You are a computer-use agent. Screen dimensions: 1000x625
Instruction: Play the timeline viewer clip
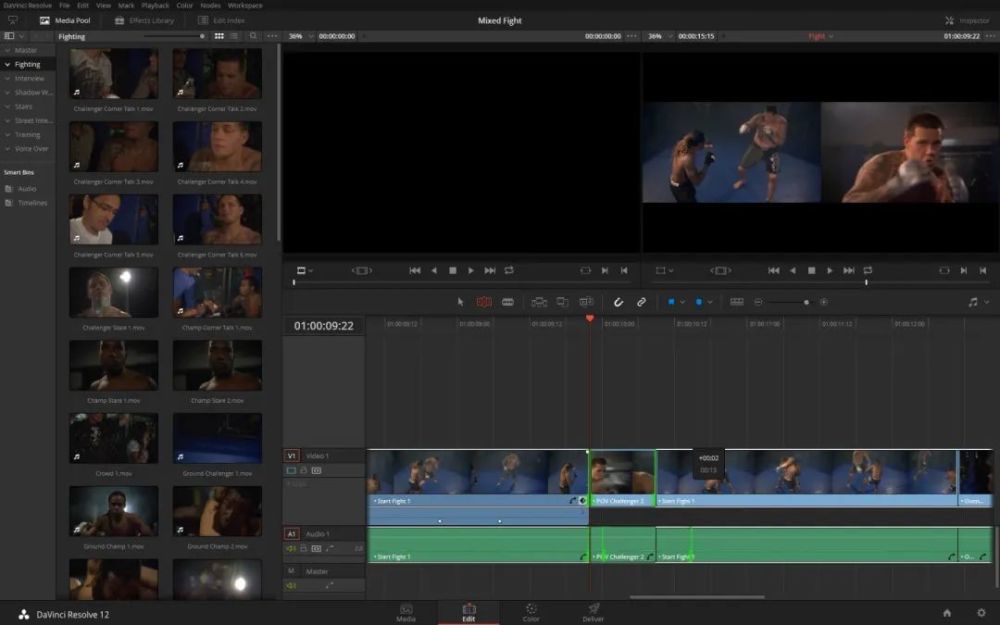830,270
